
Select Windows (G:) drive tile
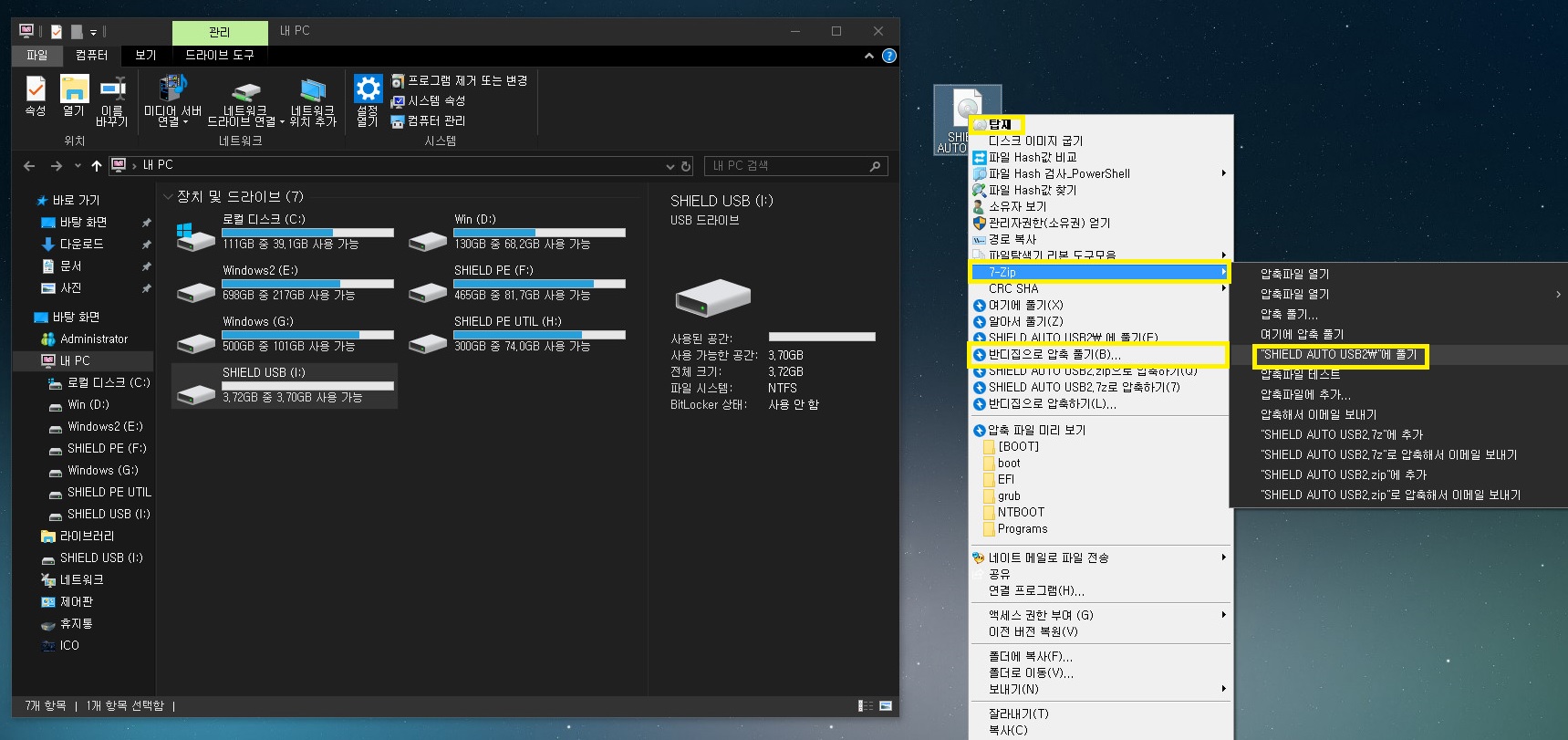pyautogui.click(x=286, y=334)
